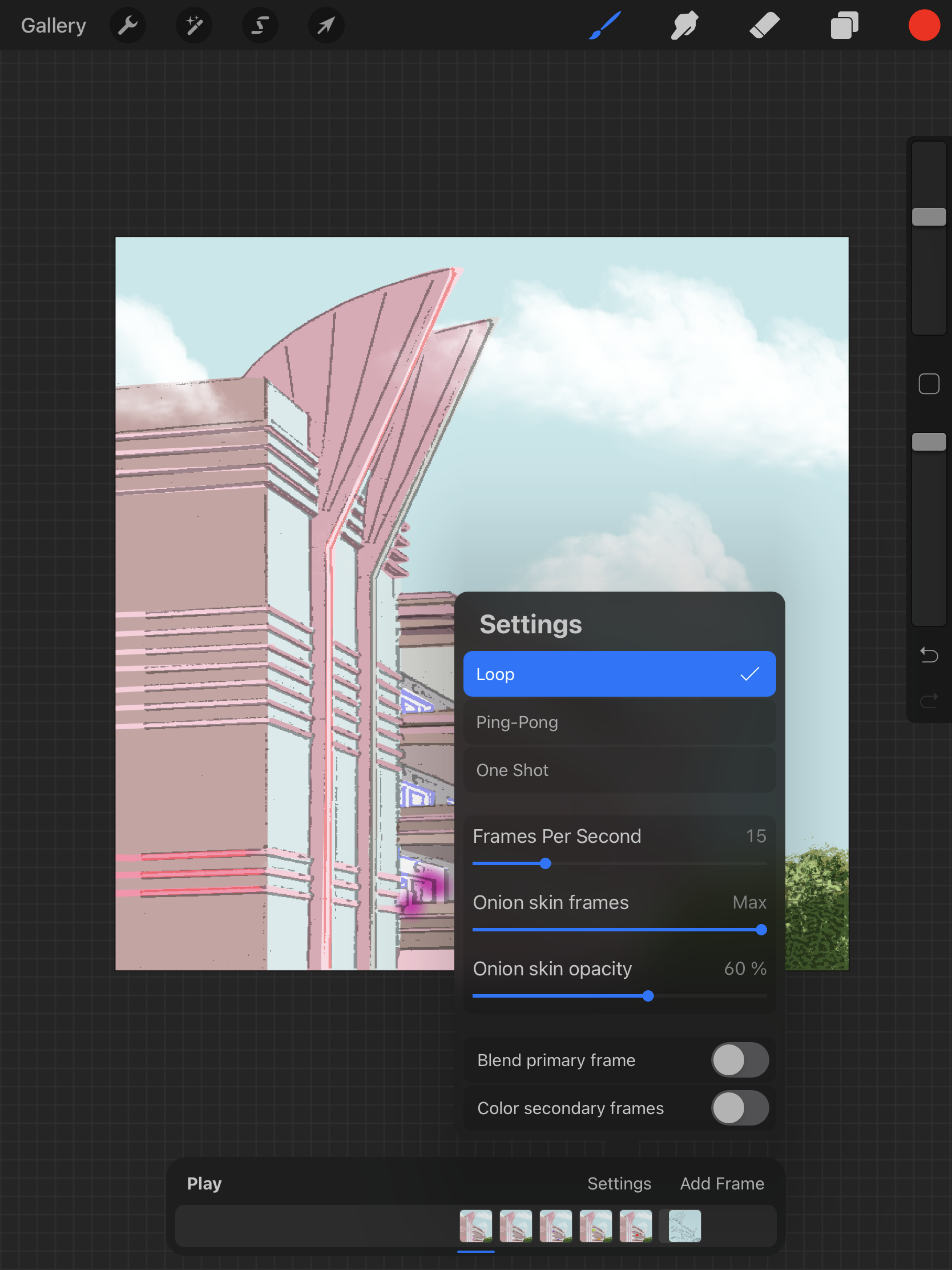
Task: Add Frame to the animation
Action: pyautogui.click(x=722, y=1183)
